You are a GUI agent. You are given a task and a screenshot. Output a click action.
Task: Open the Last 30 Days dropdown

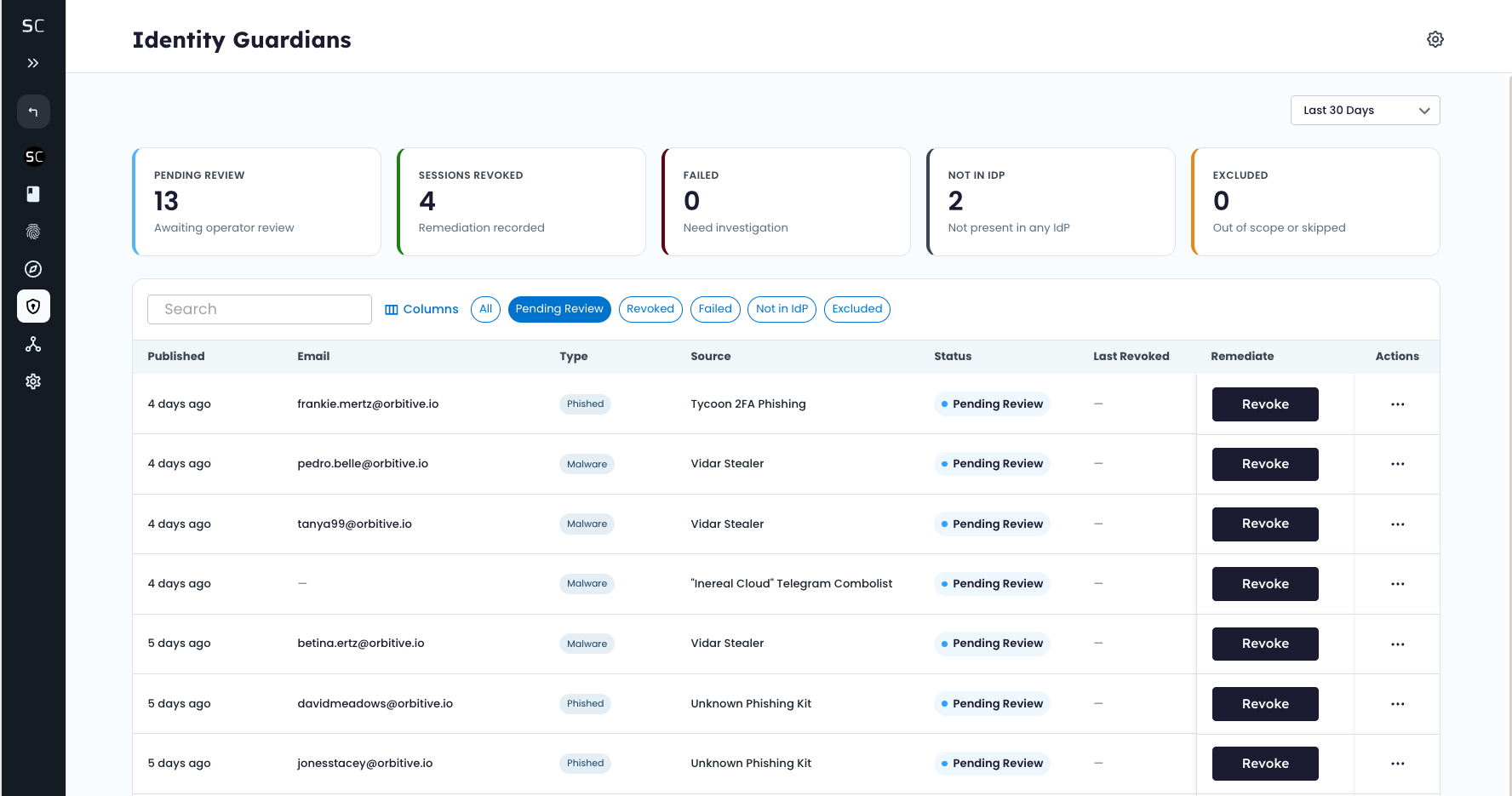pos(1366,111)
